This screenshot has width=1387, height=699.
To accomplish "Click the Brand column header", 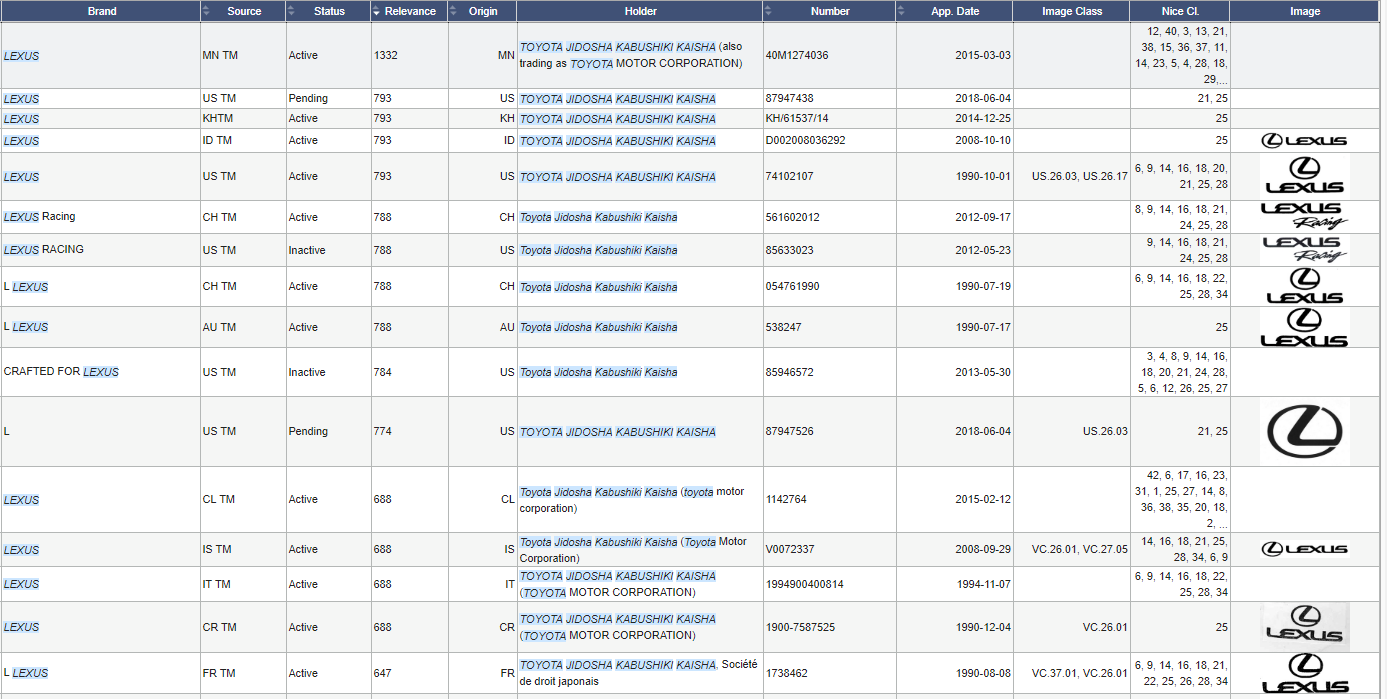I will (x=101, y=11).
